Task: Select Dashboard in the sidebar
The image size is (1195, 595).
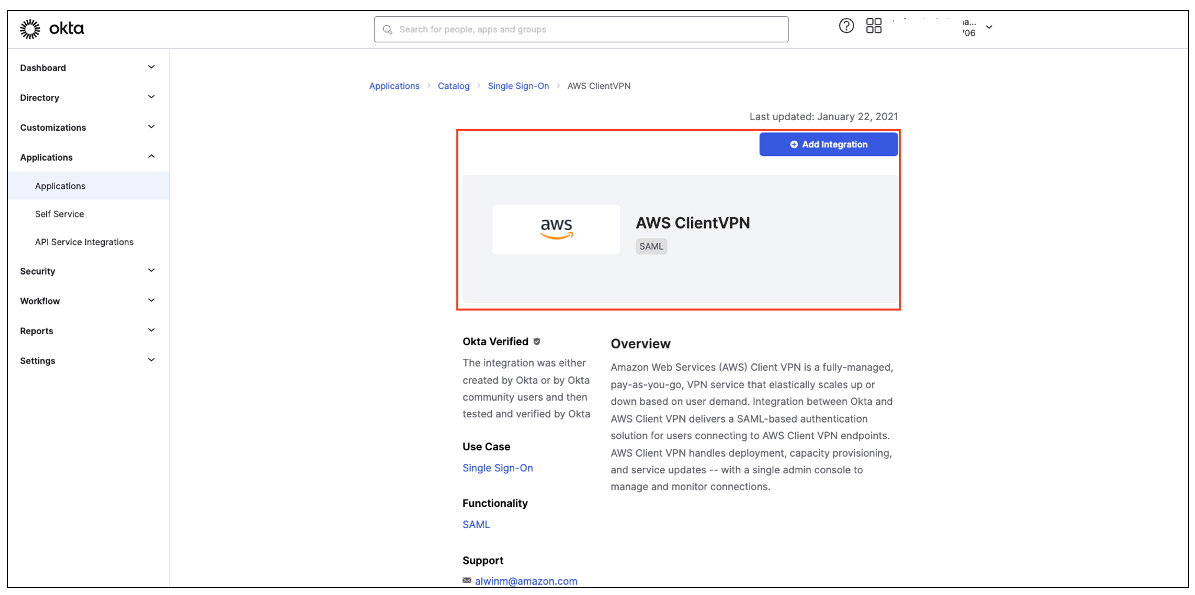Action: (x=43, y=68)
